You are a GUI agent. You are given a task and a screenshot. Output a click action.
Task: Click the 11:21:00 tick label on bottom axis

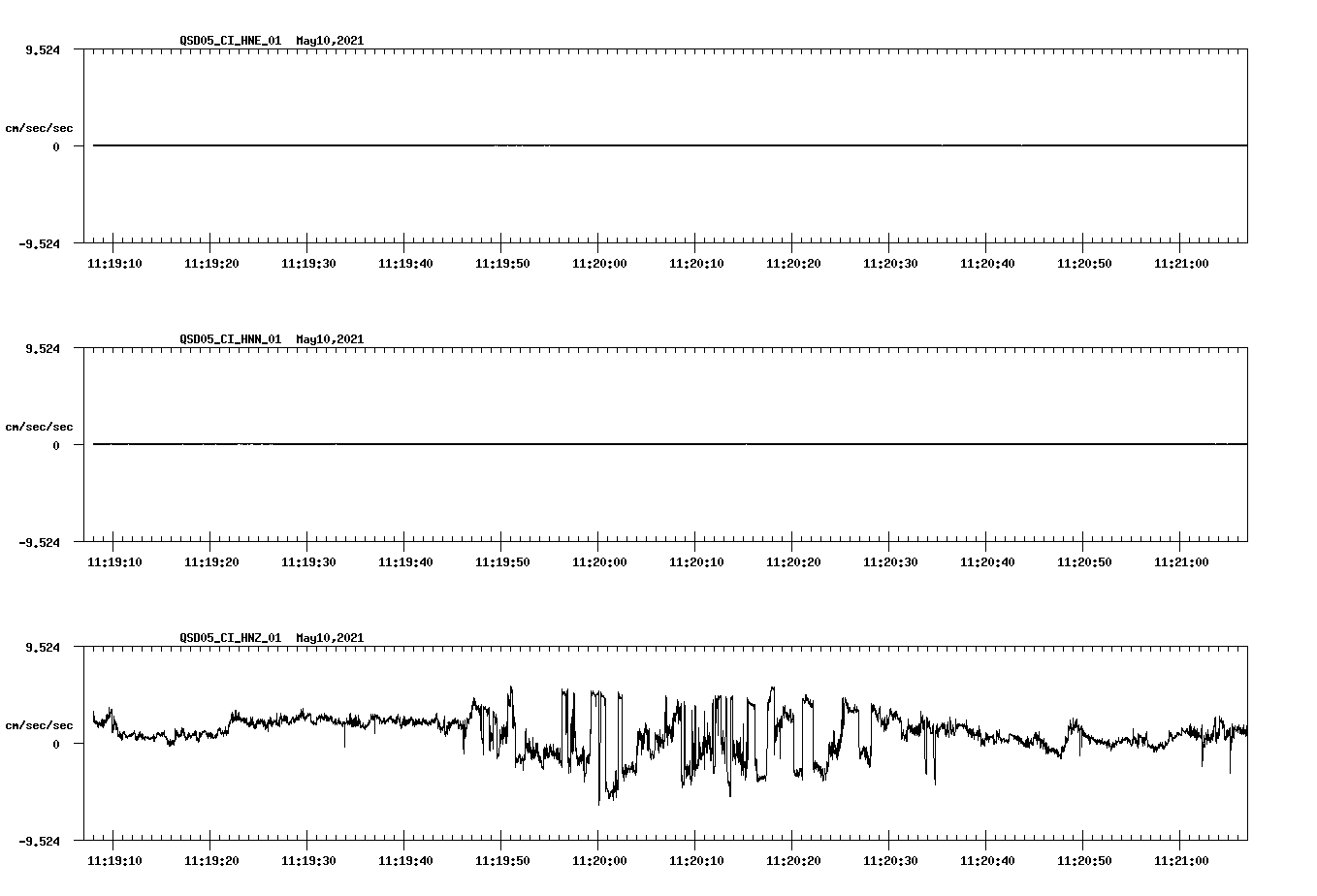coord(1181,859)
